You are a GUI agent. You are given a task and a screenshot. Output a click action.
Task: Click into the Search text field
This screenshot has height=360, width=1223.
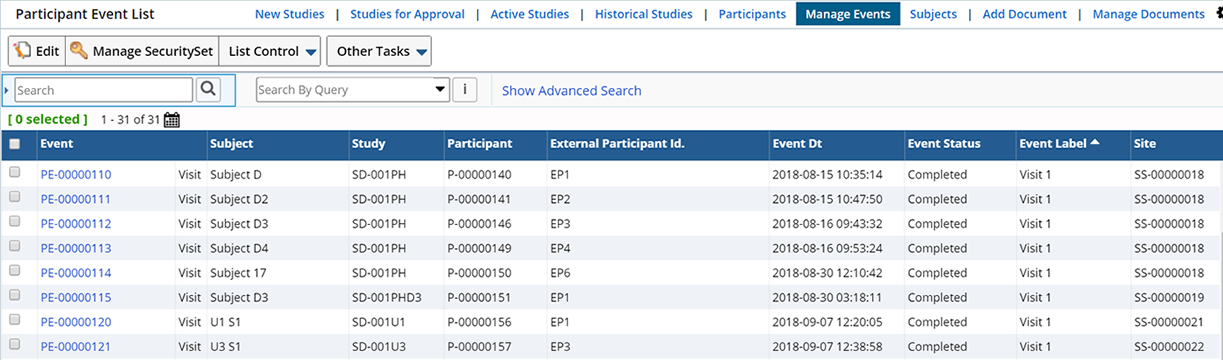[x=103, y=90]
